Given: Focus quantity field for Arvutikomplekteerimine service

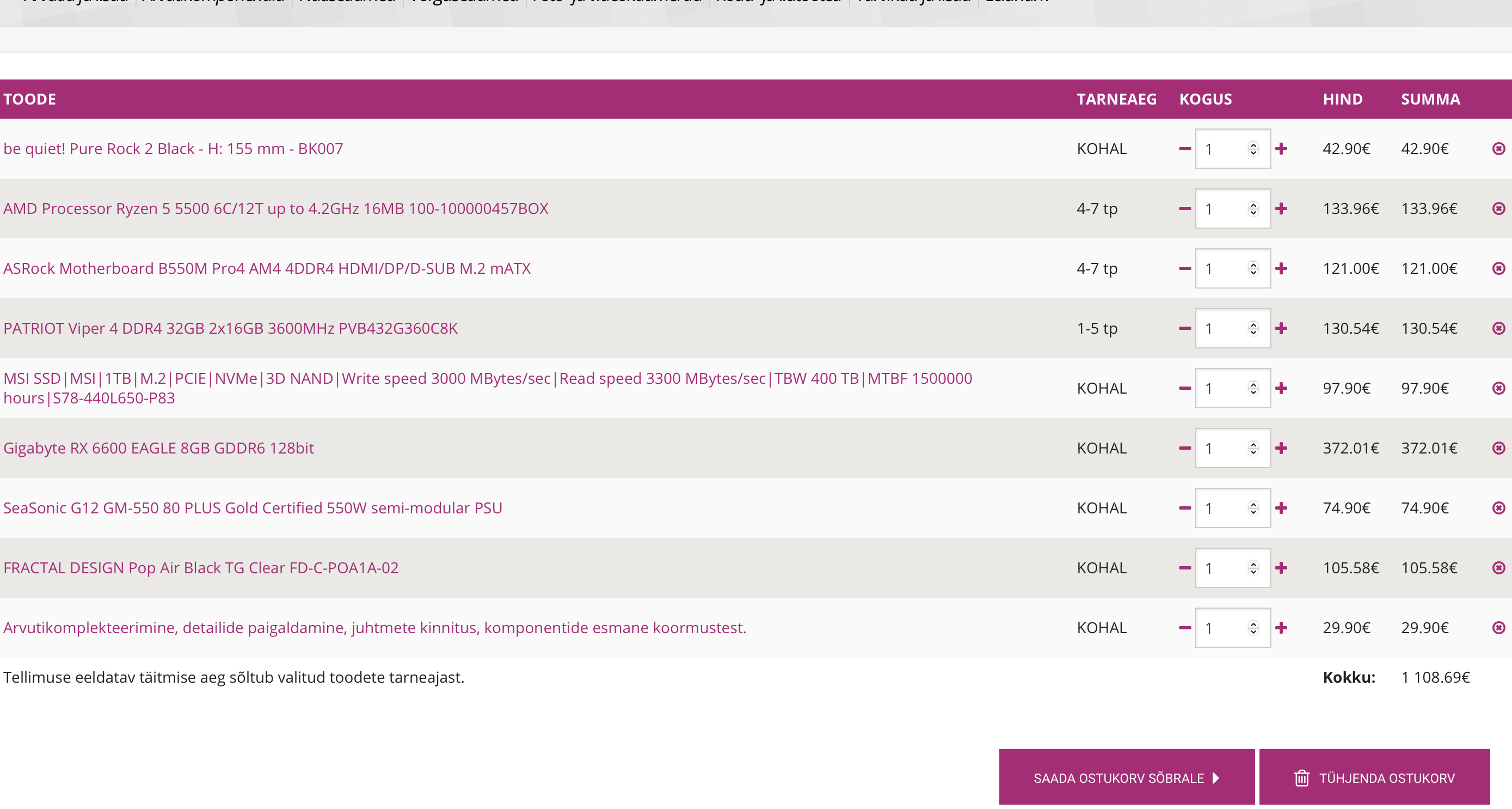Looking at the screenshot, I should (1233, 628).
